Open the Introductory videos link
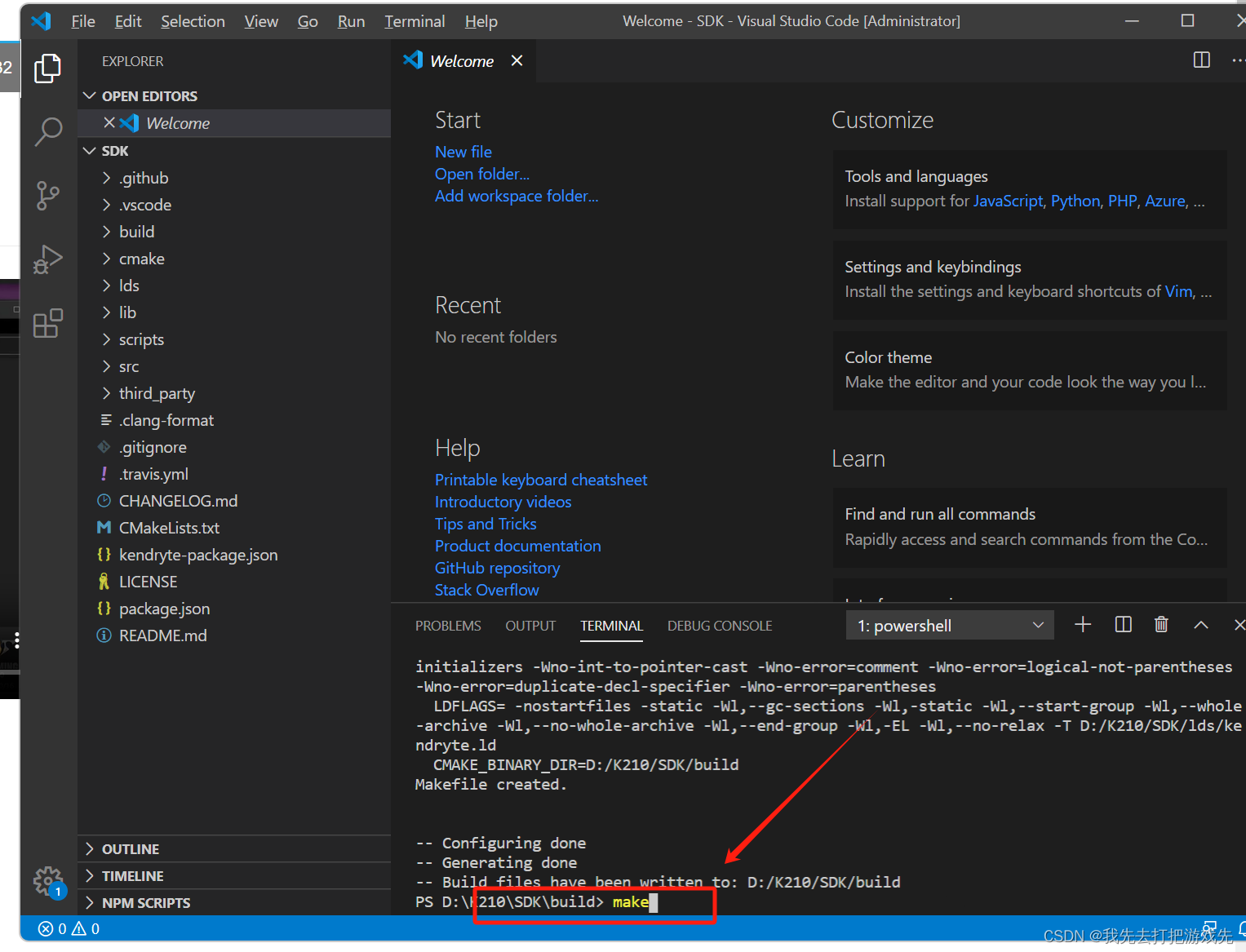The width and height of the screenshot is (1246, 952). [503, 502]
